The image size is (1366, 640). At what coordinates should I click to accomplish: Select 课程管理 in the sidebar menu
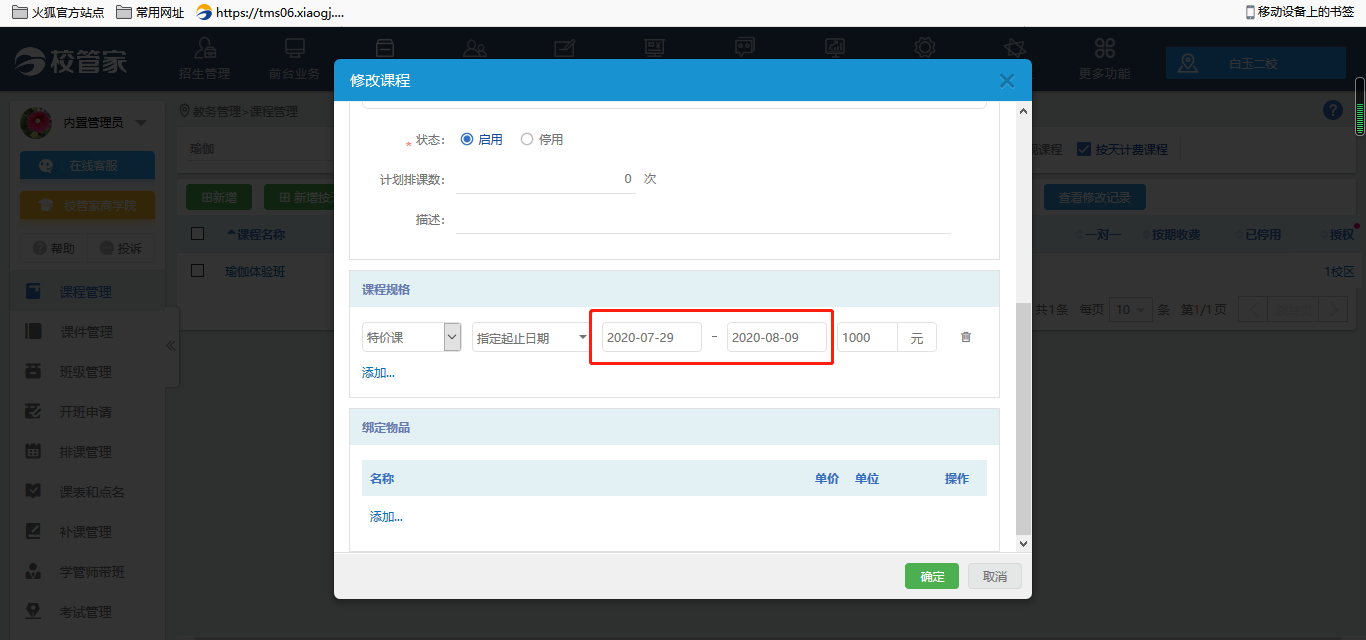click(x=85, y=292)
